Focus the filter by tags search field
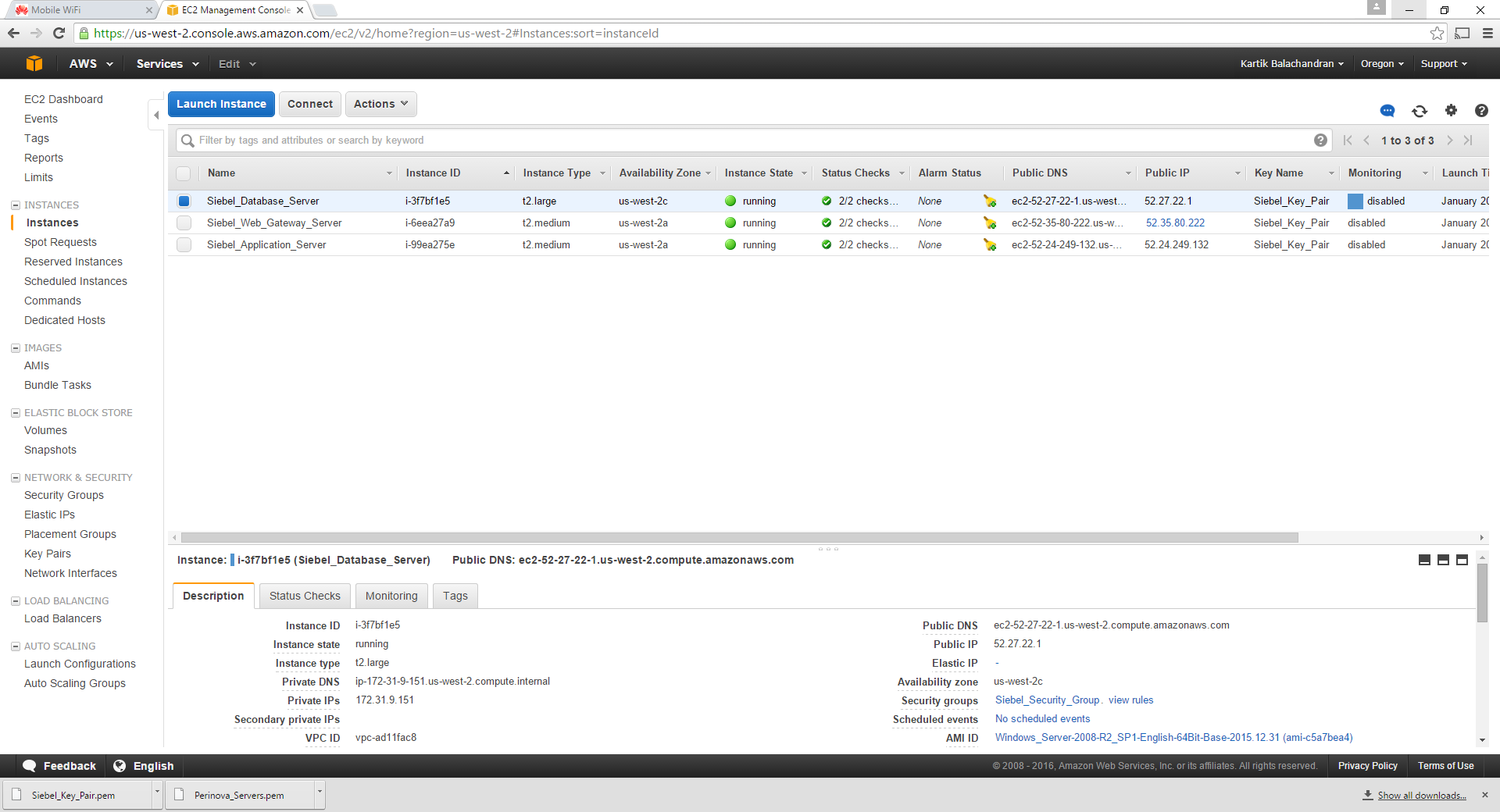The image size is (1500, 812). tap(754, 141)
